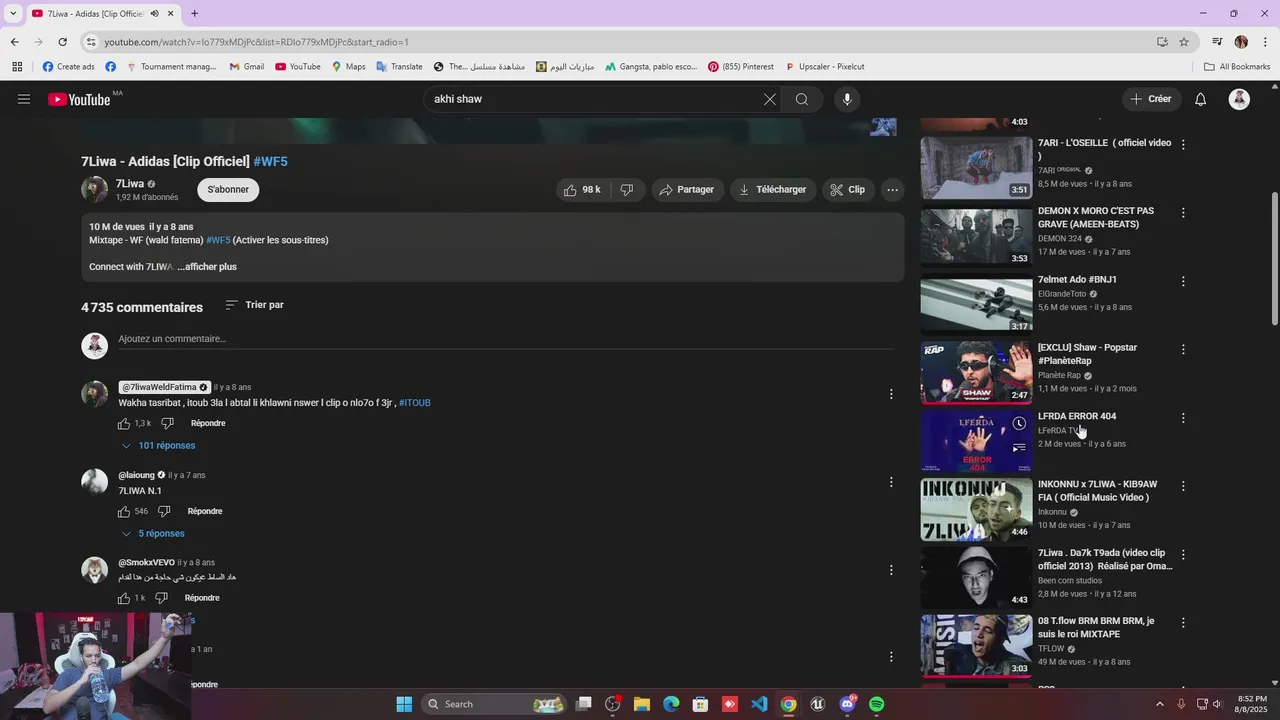Launch Spotify from the taskbar
This screenshot has width=1280, height=720.
[877, 704]
